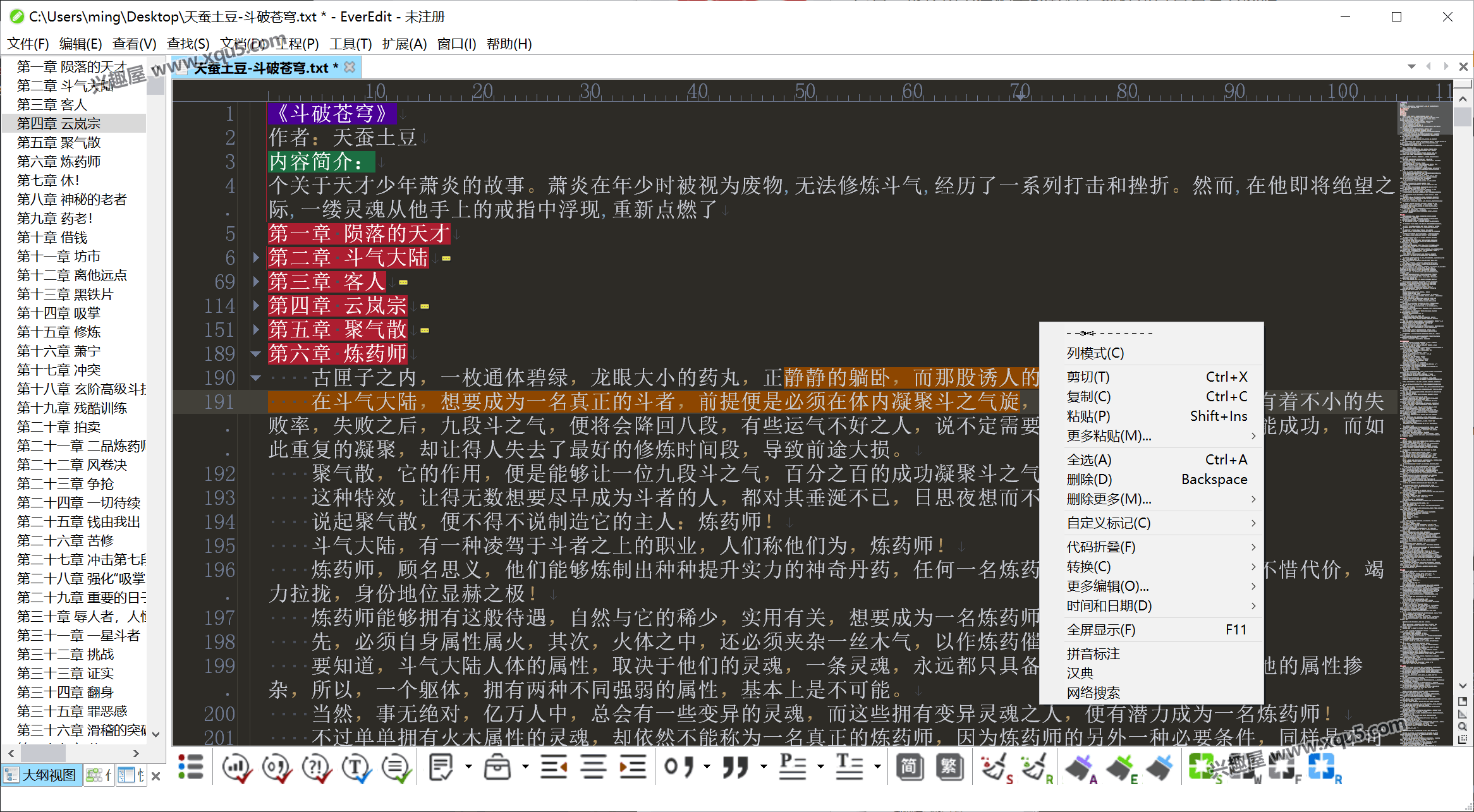Open the 查看(V) menu

tap(134, 44)
